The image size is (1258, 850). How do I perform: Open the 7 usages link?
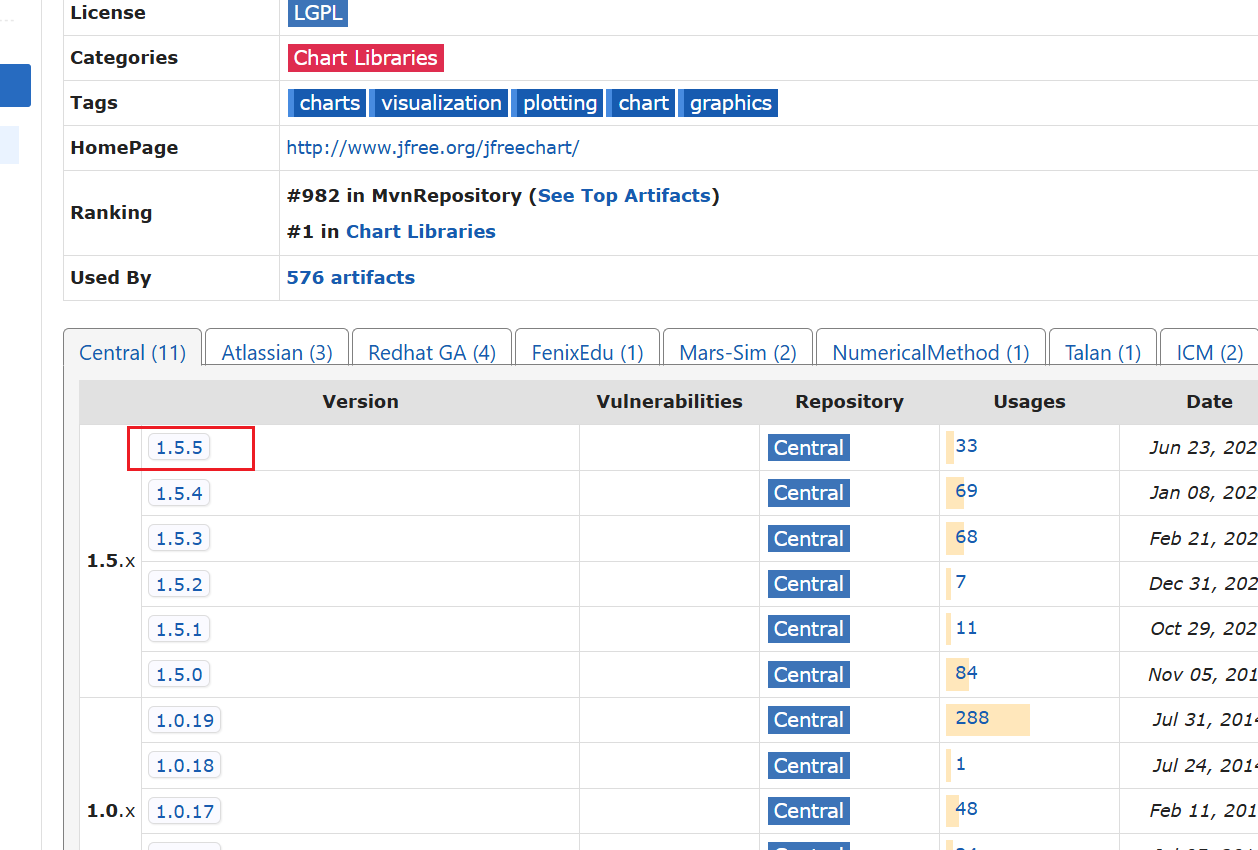[961, 582]
